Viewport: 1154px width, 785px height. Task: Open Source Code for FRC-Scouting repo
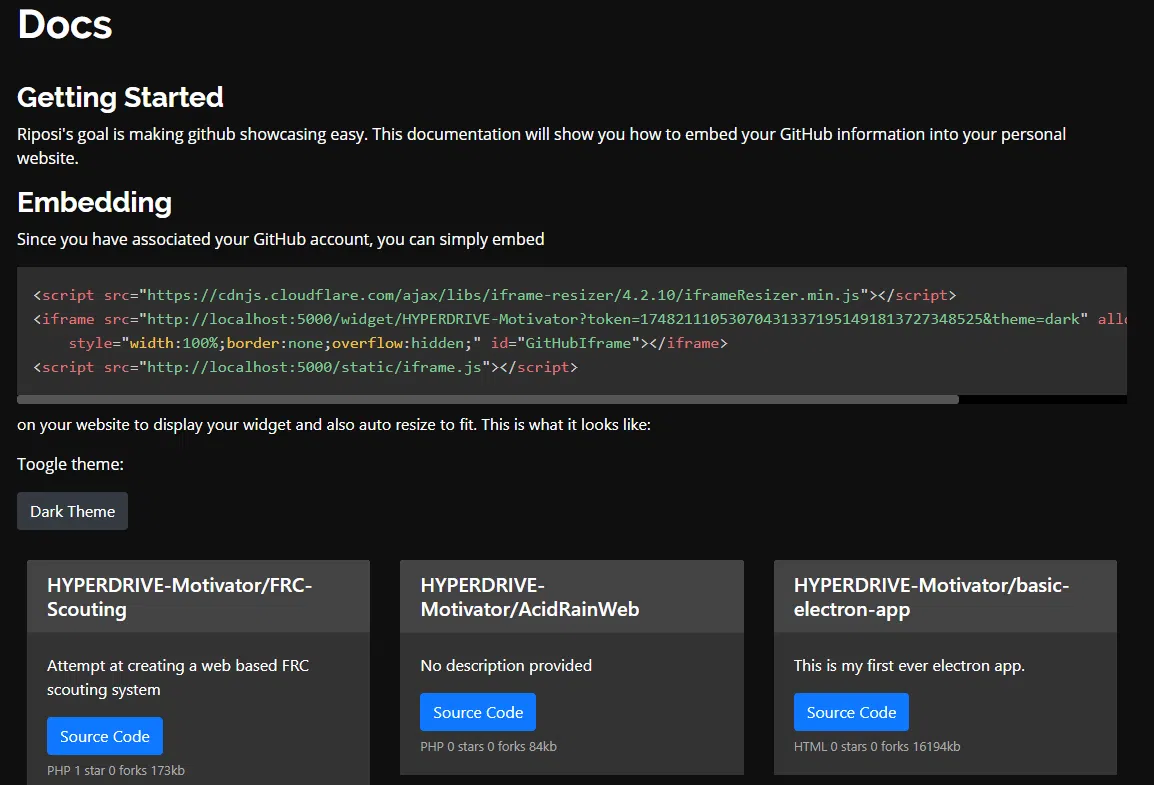pyautogui.click(x=105, y=736)
